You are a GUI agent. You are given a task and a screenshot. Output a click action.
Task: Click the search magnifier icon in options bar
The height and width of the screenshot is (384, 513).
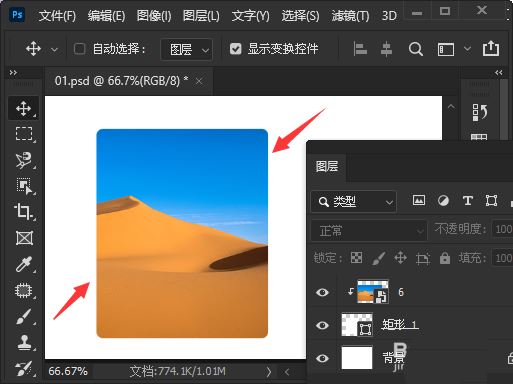416,49
